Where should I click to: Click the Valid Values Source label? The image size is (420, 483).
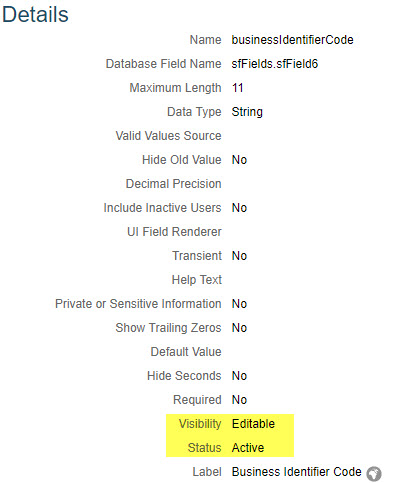coord(168,136)
